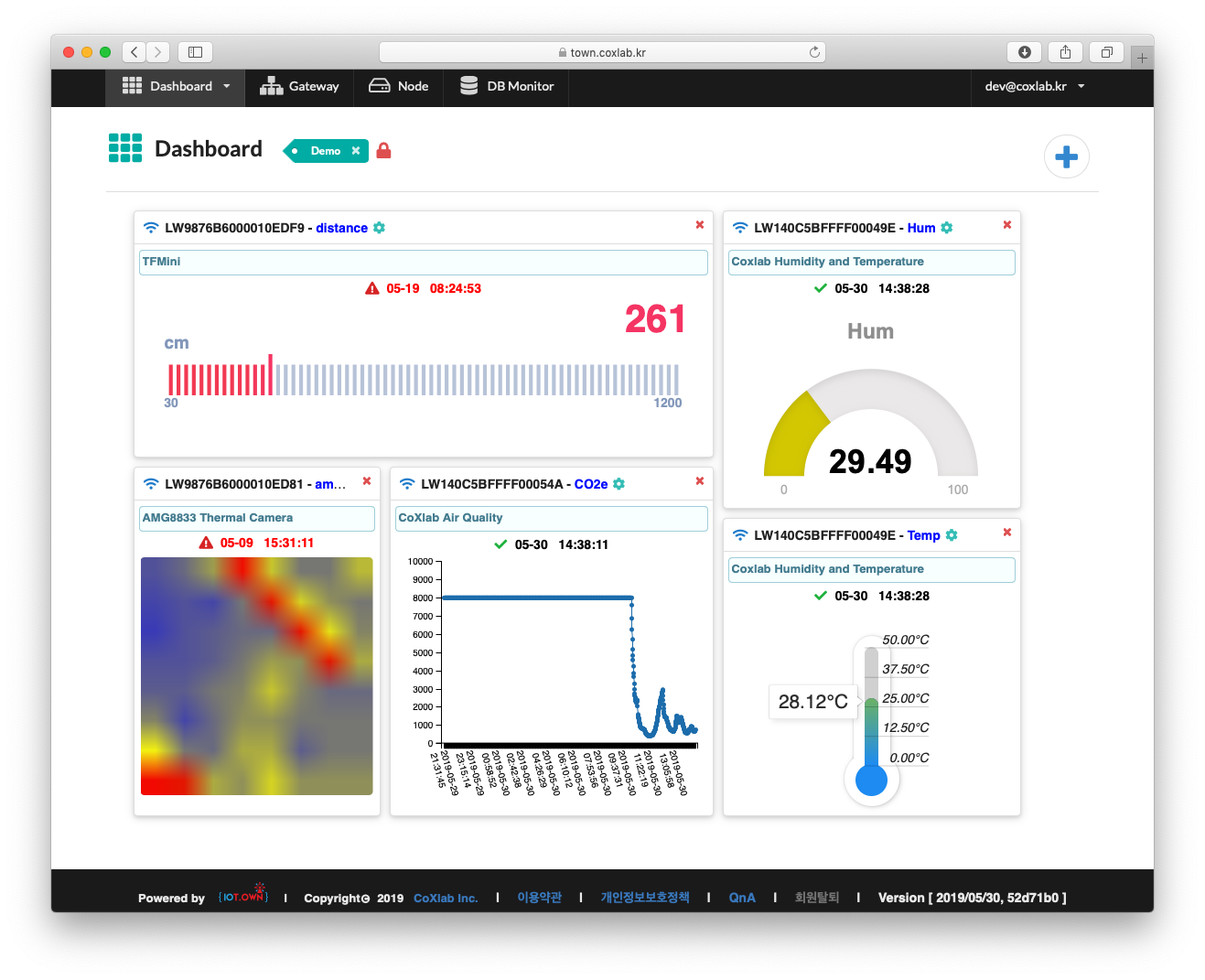Screen dimensions: 1205x980
Task: Click the blue plus add-widget button
Action: pyautogui.click(x=1066, y=157)
